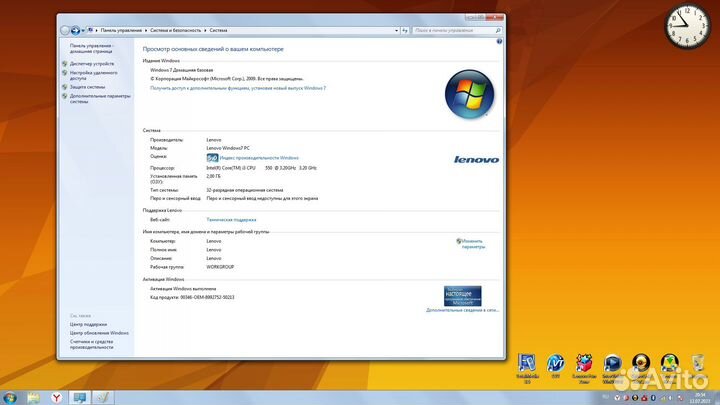
Task: Click the shield icon beside 'Защита системы'
Action: coord(65,87)
